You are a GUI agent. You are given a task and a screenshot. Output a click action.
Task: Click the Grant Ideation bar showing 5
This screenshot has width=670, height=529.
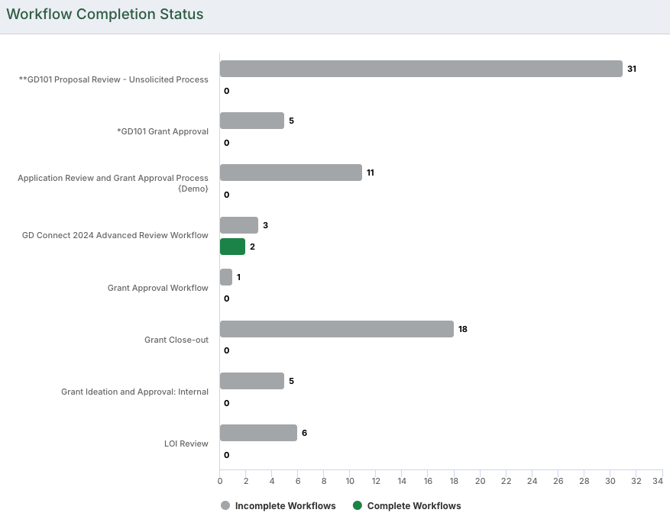[x=252, y=381]
